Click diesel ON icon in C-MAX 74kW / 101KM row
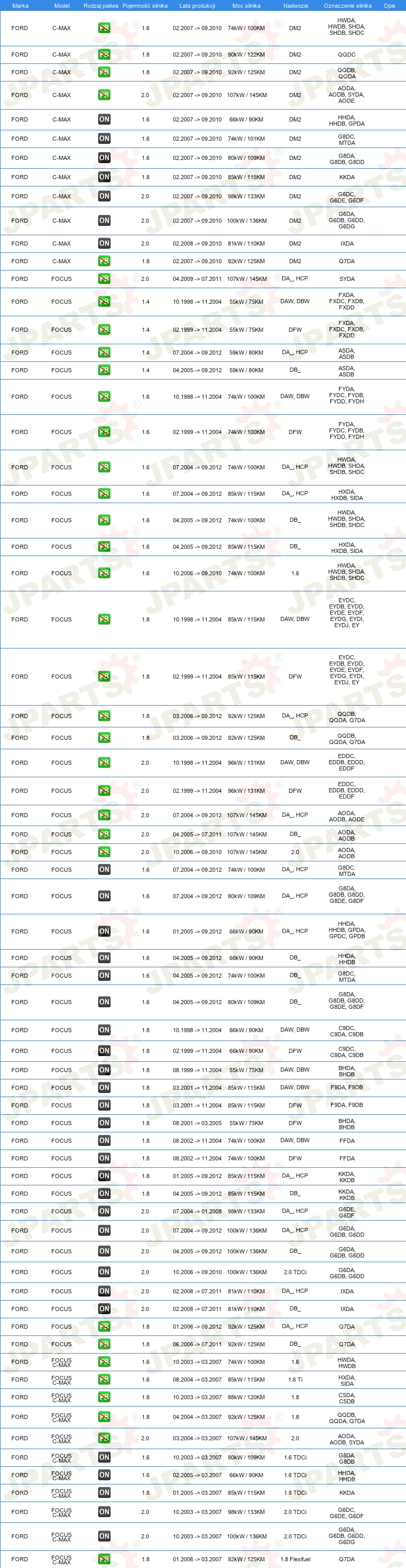This screenshot has height=1568, width=406. click(x=104, y=138)
